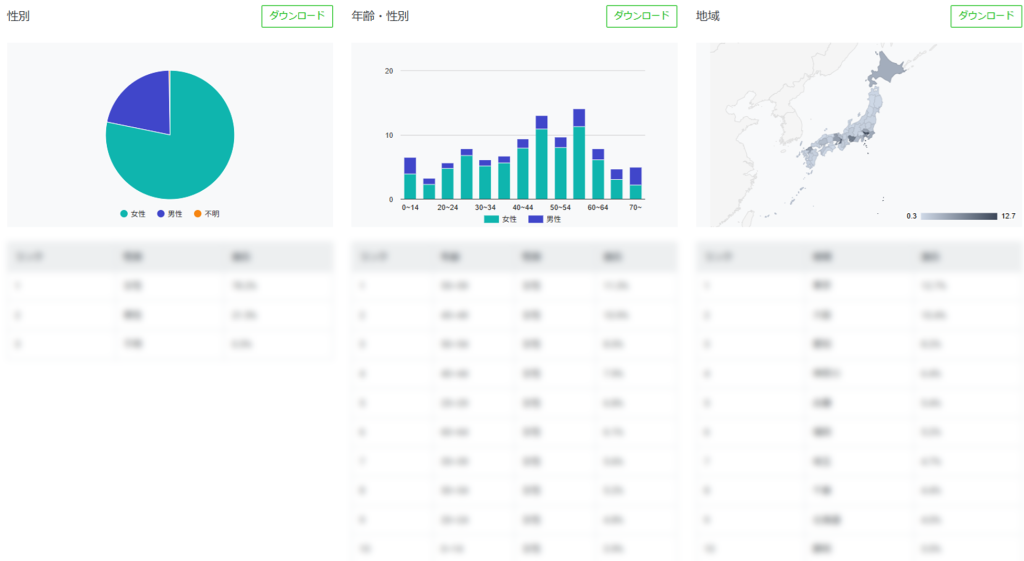
Task: Click the teal 女性 legend box under bar chart
Action: [491, 219]
